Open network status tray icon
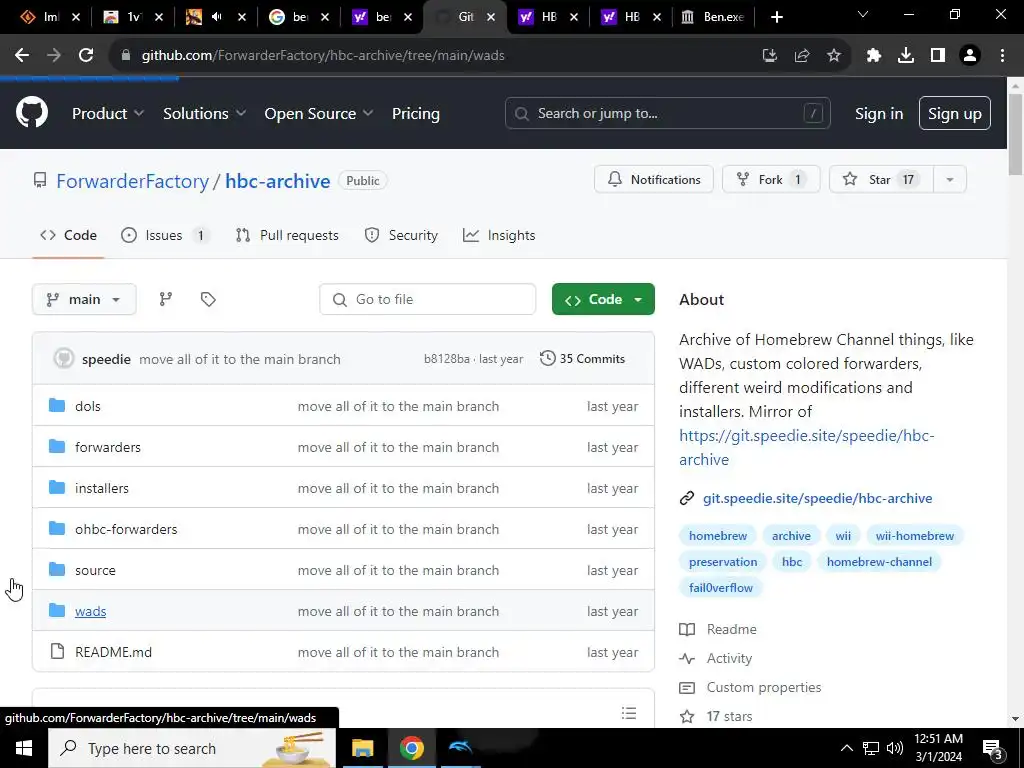Screen dimensions: 1024x768 (x=871, y=748)
